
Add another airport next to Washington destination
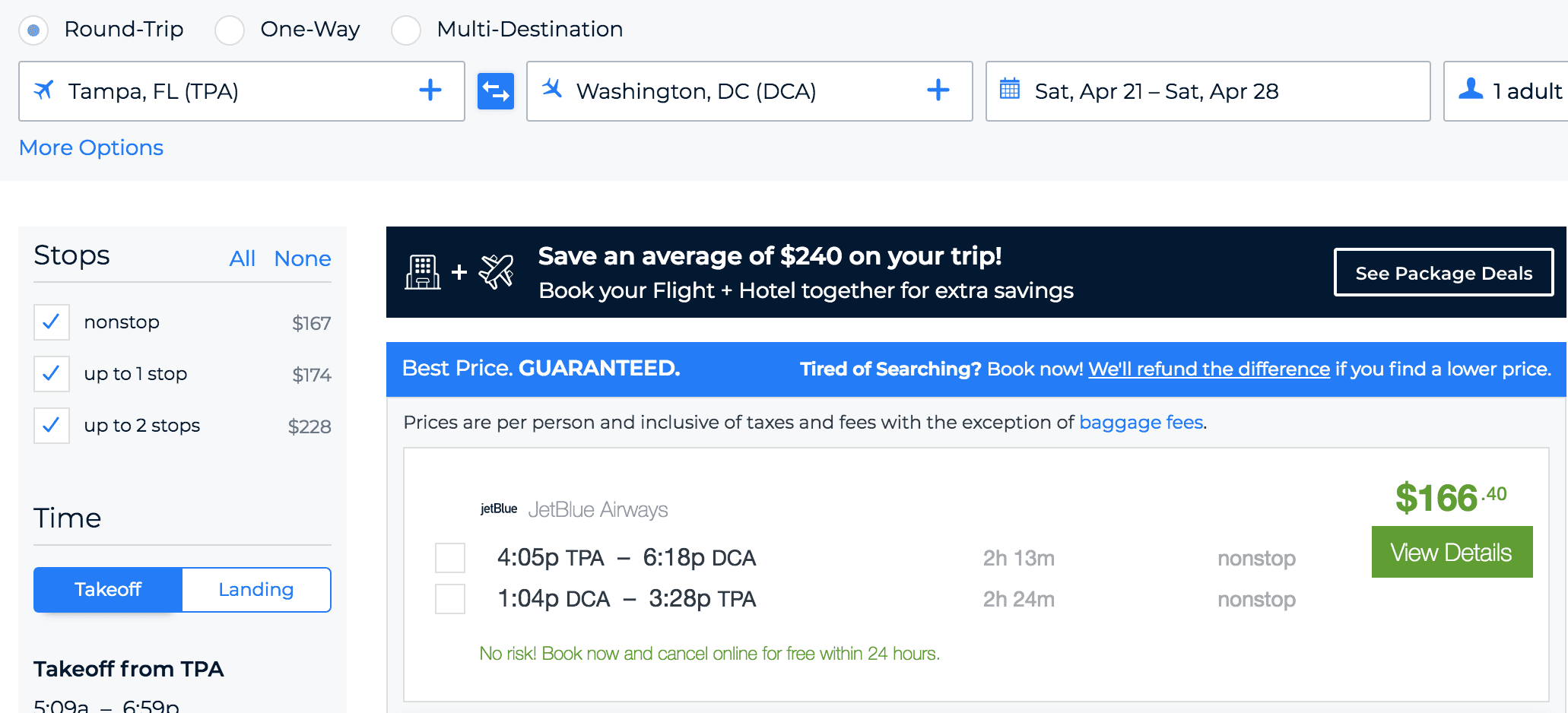point(938,90)
